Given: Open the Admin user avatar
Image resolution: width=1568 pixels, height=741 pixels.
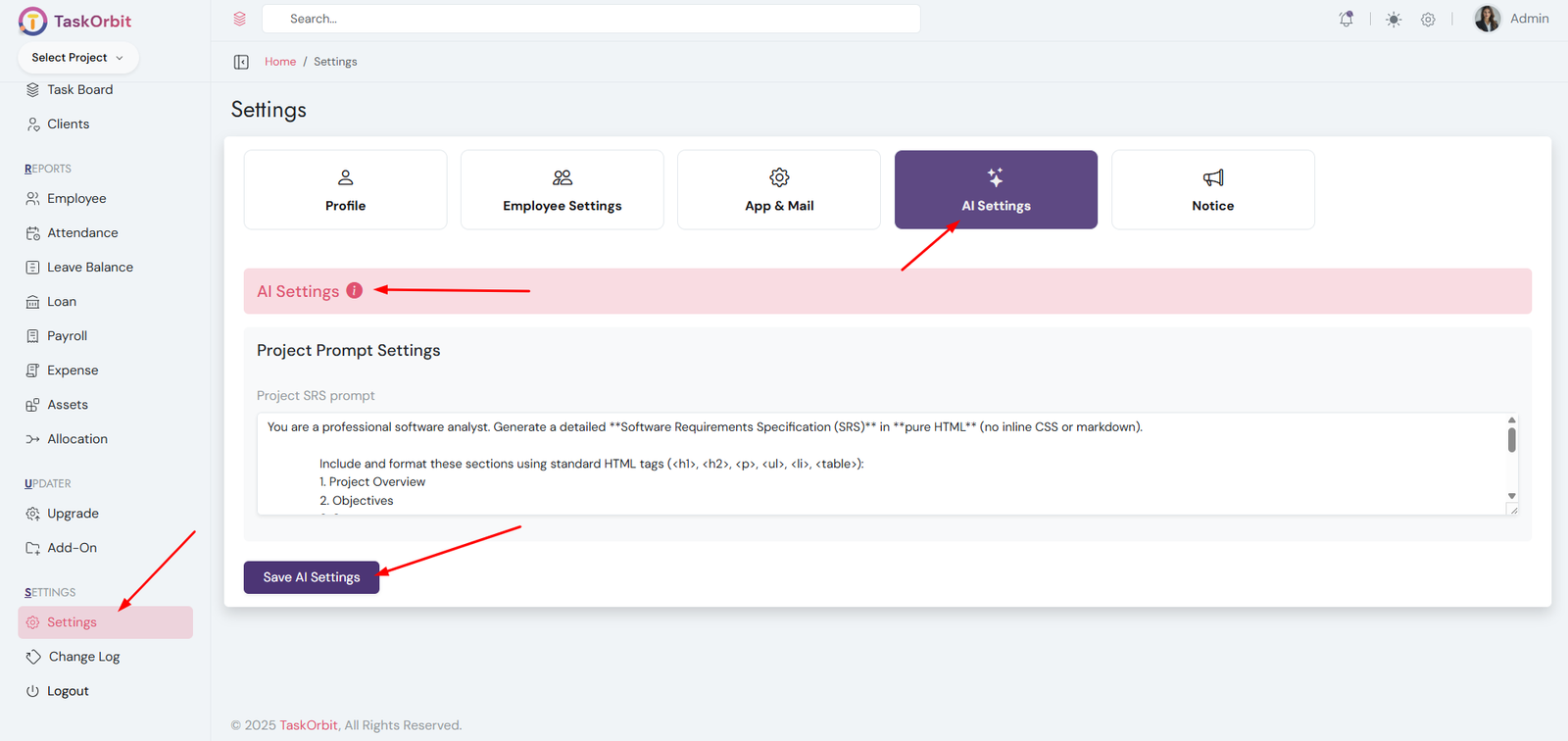Looking at the screenshot, I should pos(1487,19).
